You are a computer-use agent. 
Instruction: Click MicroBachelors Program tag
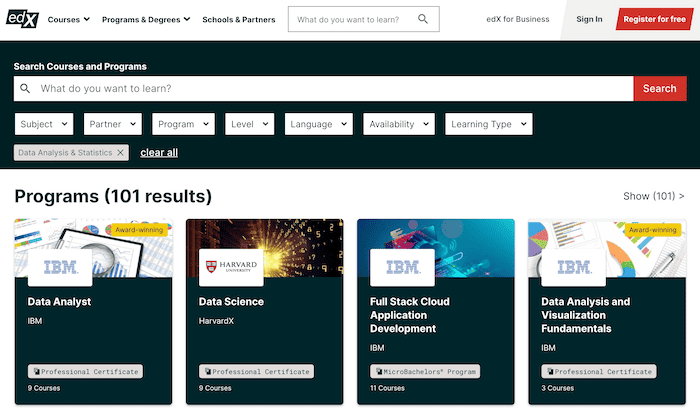coord(425,372)
